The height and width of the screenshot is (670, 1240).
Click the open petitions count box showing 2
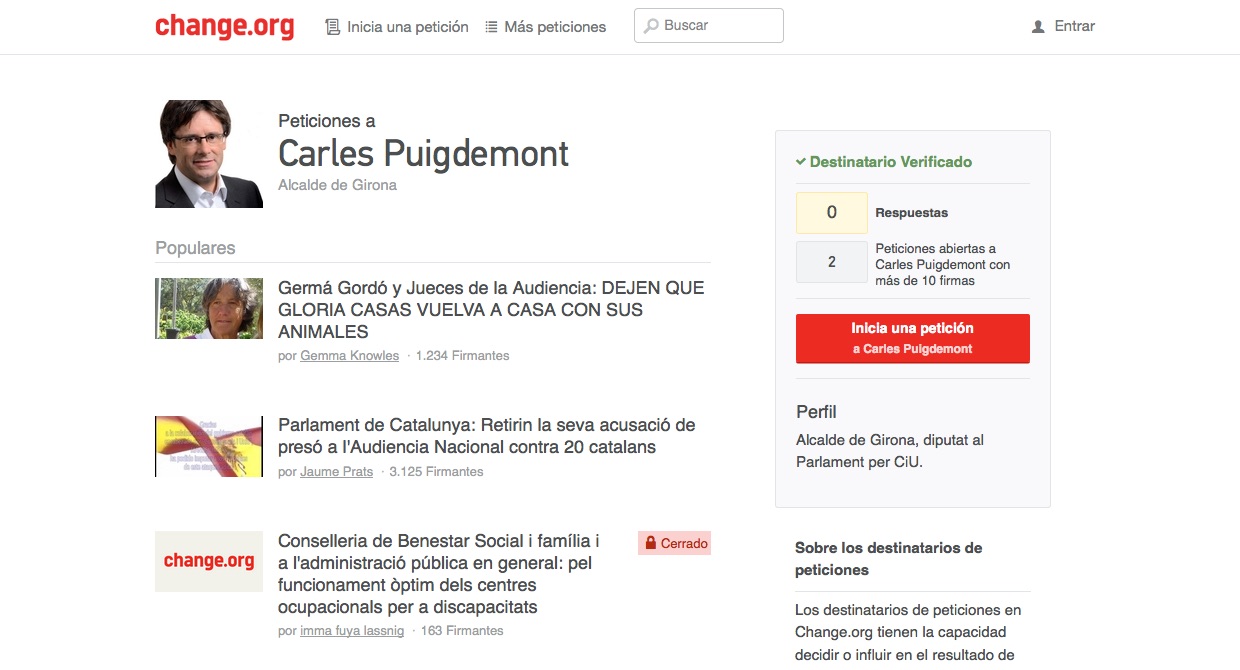[832, 262]
